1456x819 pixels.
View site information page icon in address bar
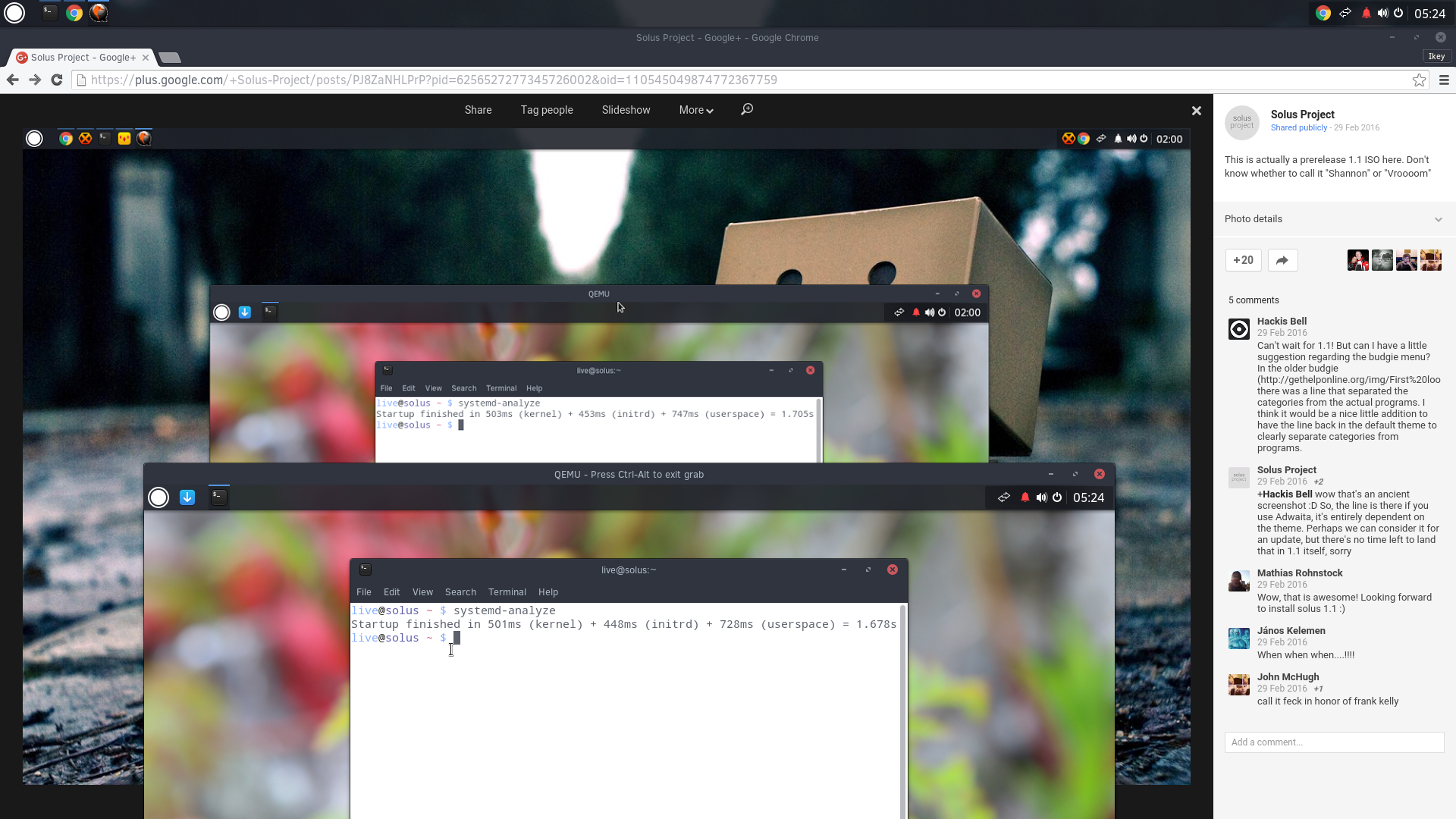(x=81, y=80)
